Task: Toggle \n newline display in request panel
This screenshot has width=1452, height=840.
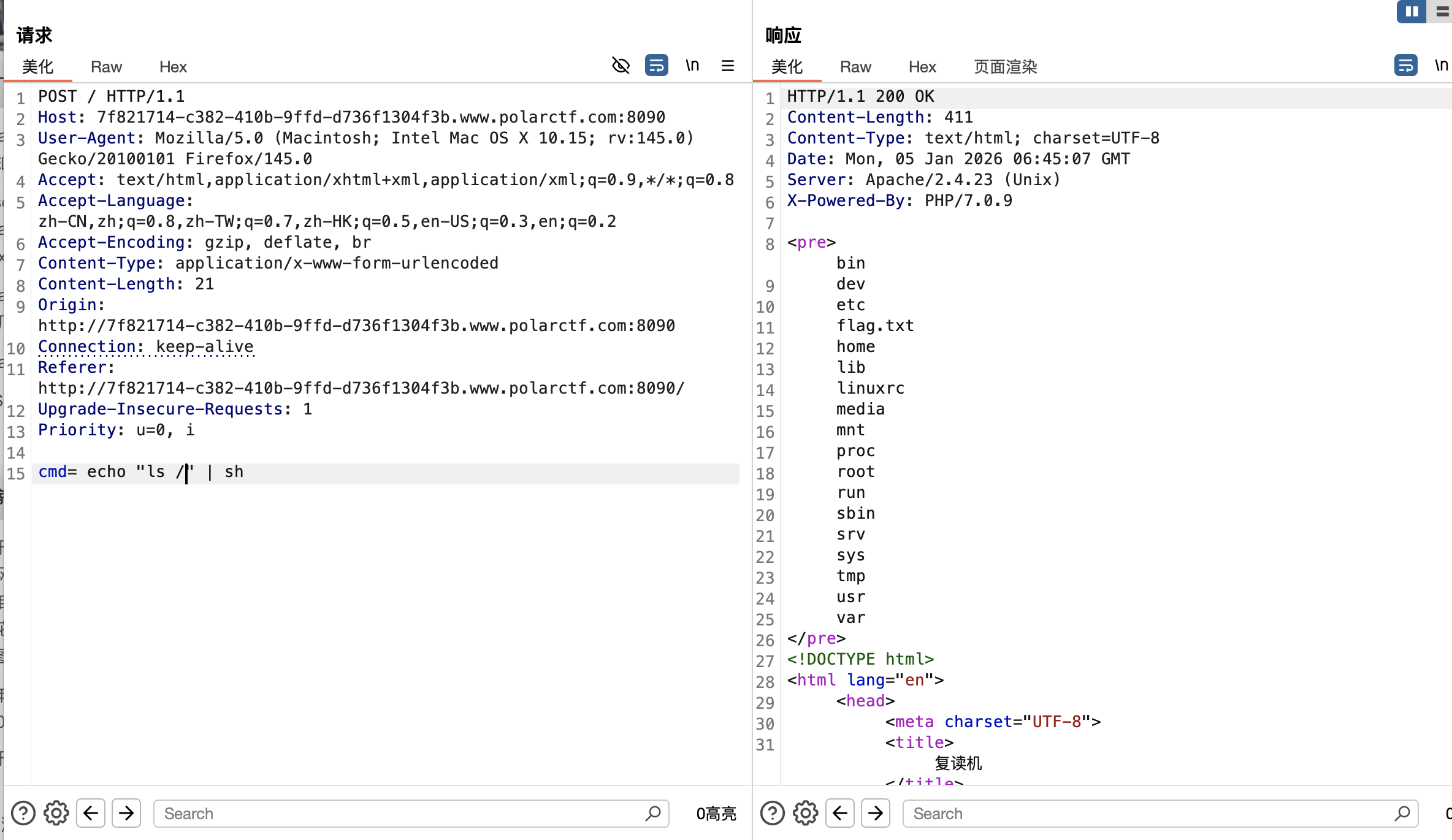Action: pos(692,65)
